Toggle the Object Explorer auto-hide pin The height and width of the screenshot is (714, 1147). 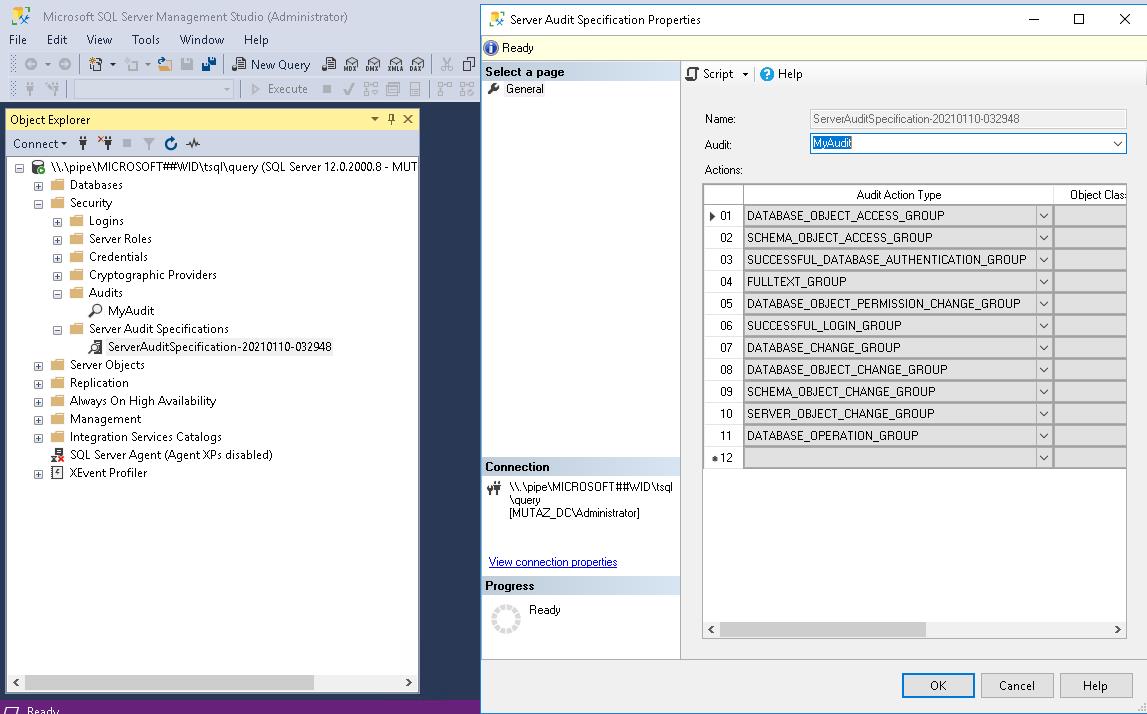tap(389, 119)
